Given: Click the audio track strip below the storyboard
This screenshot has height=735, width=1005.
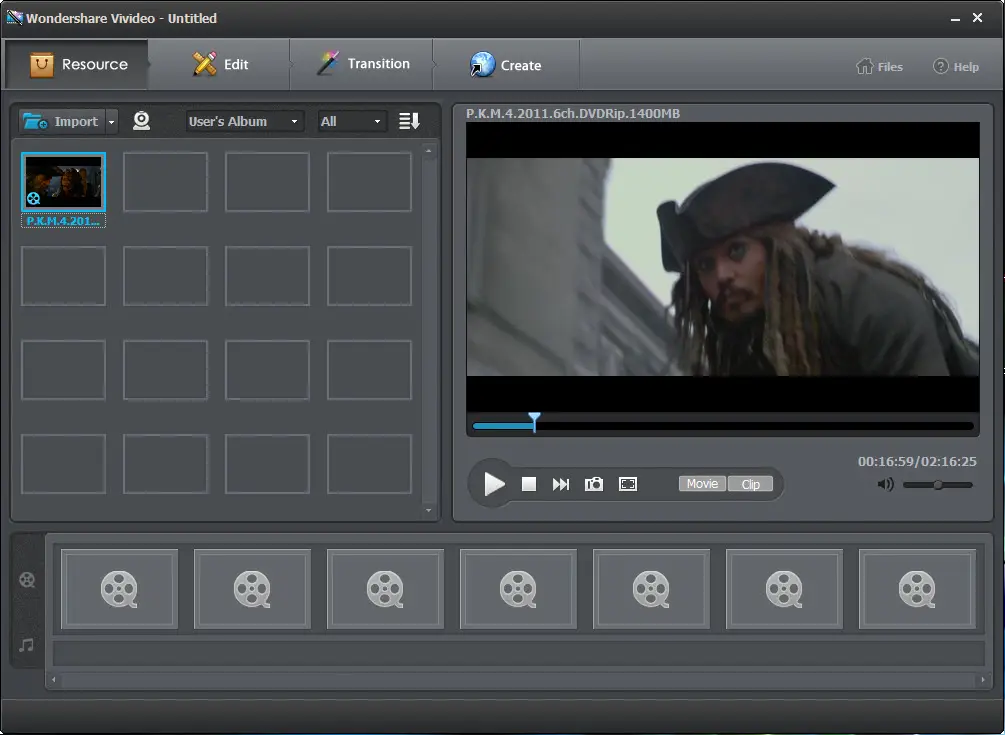Looking at the screenshot, I should (x=519, y=654).
